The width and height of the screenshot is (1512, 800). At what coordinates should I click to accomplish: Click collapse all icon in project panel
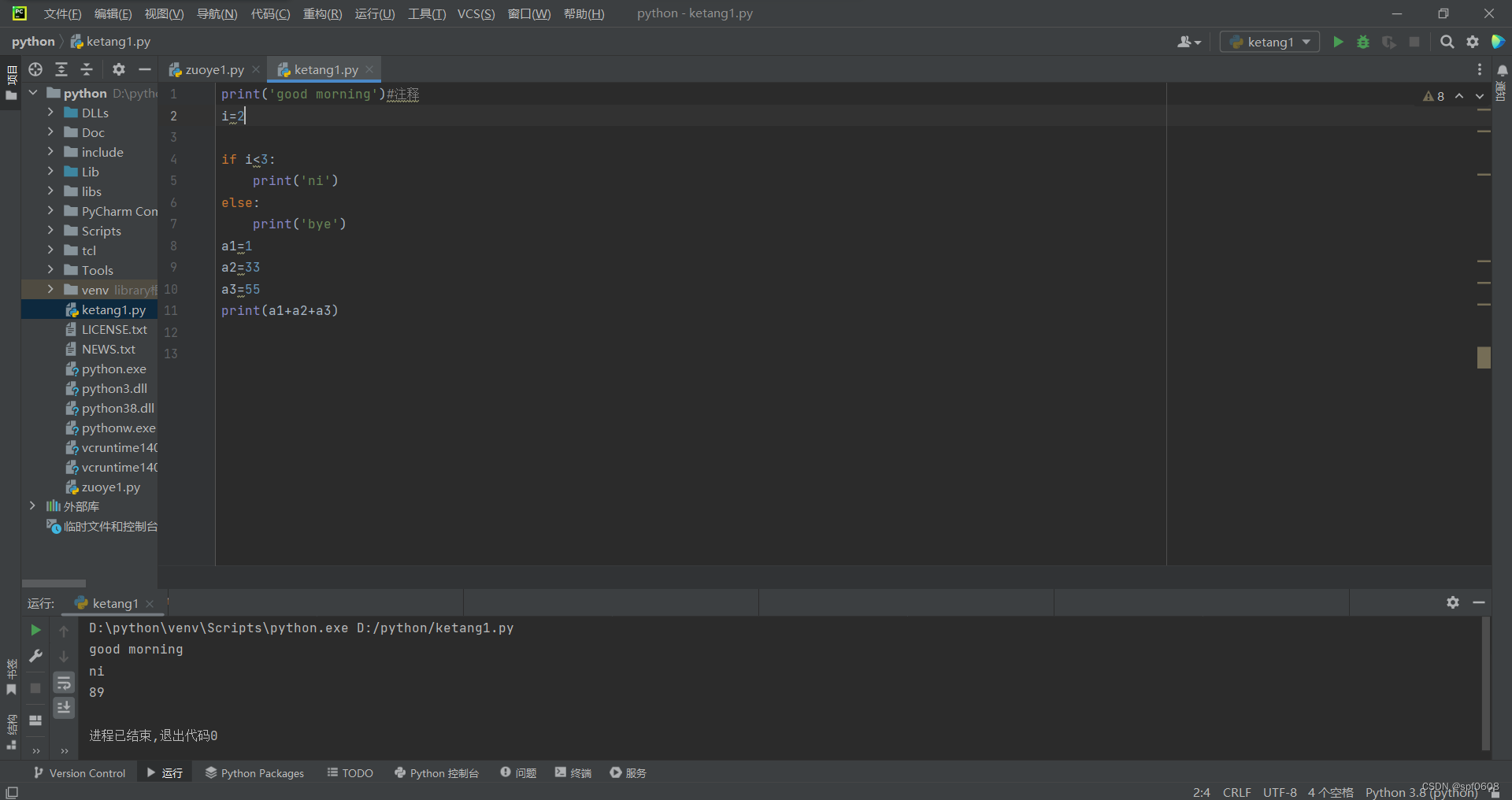87,69
